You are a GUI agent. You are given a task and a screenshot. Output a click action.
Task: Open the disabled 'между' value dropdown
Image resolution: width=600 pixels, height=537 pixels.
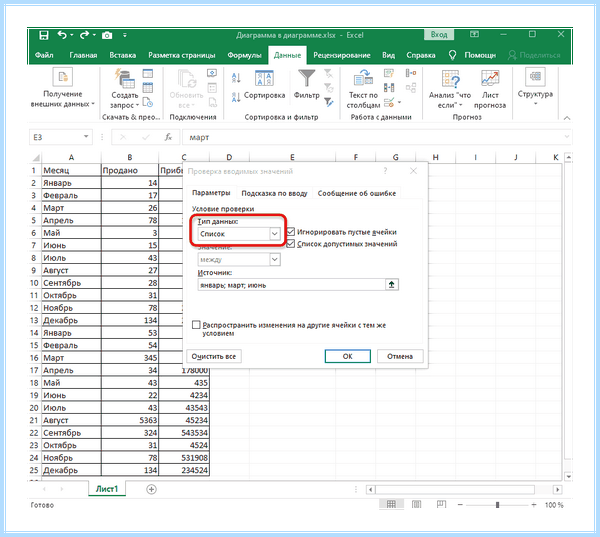(274, 260)
